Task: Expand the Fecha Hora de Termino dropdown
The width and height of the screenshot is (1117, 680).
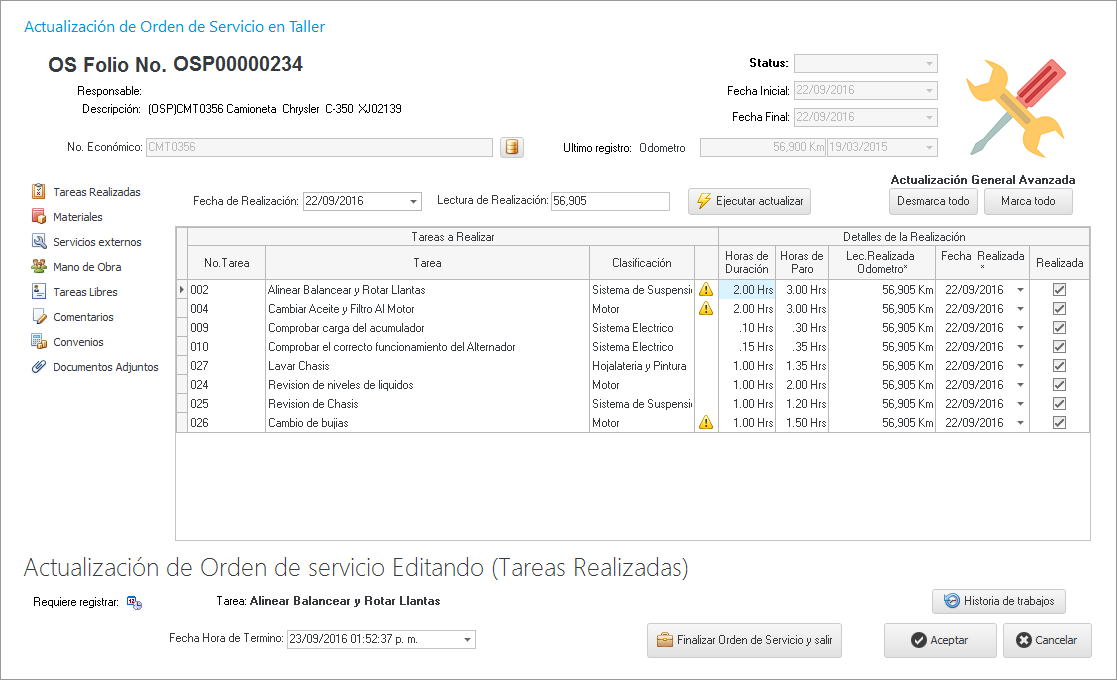Action: pos(466,640)
